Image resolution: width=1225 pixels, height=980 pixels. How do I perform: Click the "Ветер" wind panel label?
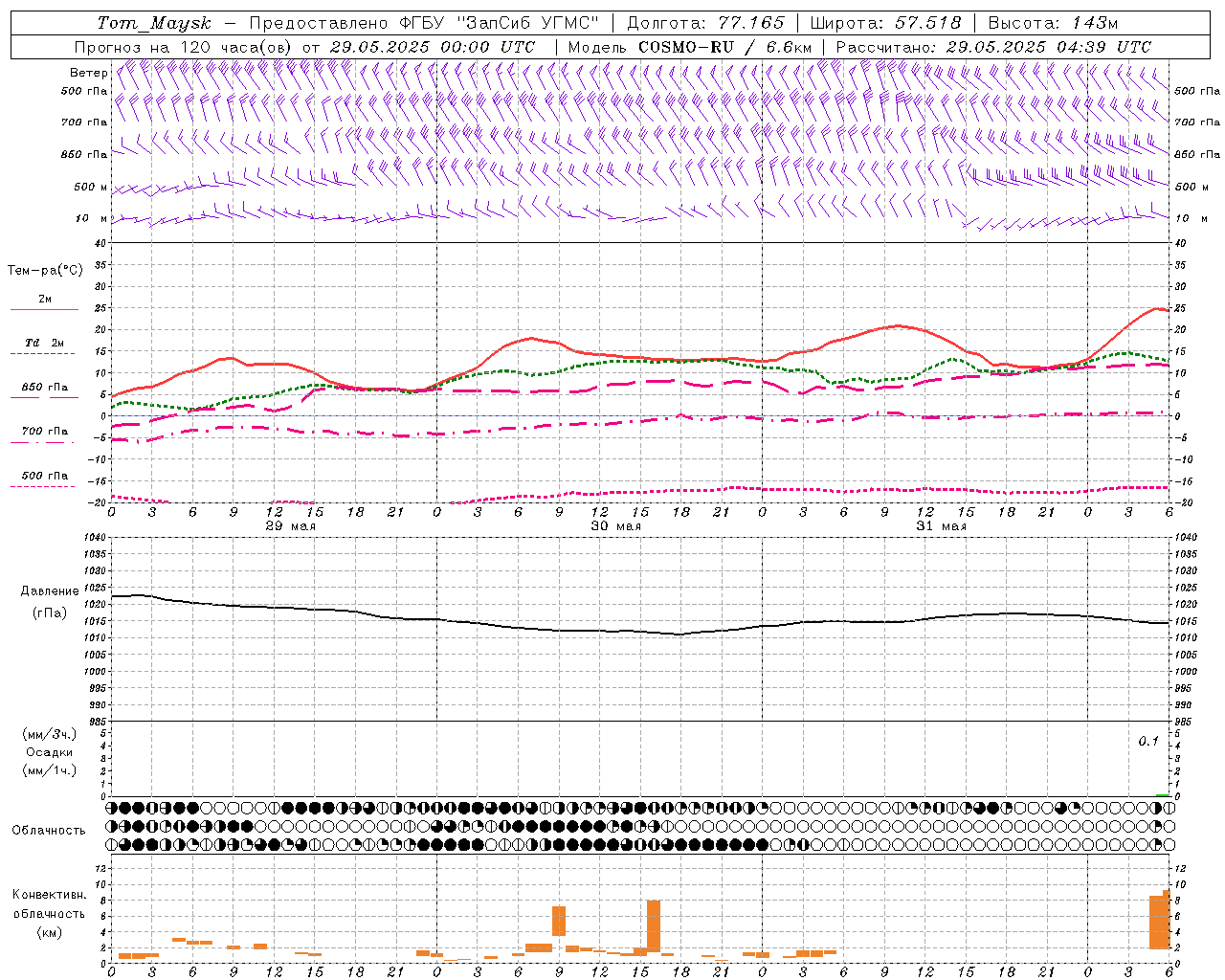tap(89, 73)
